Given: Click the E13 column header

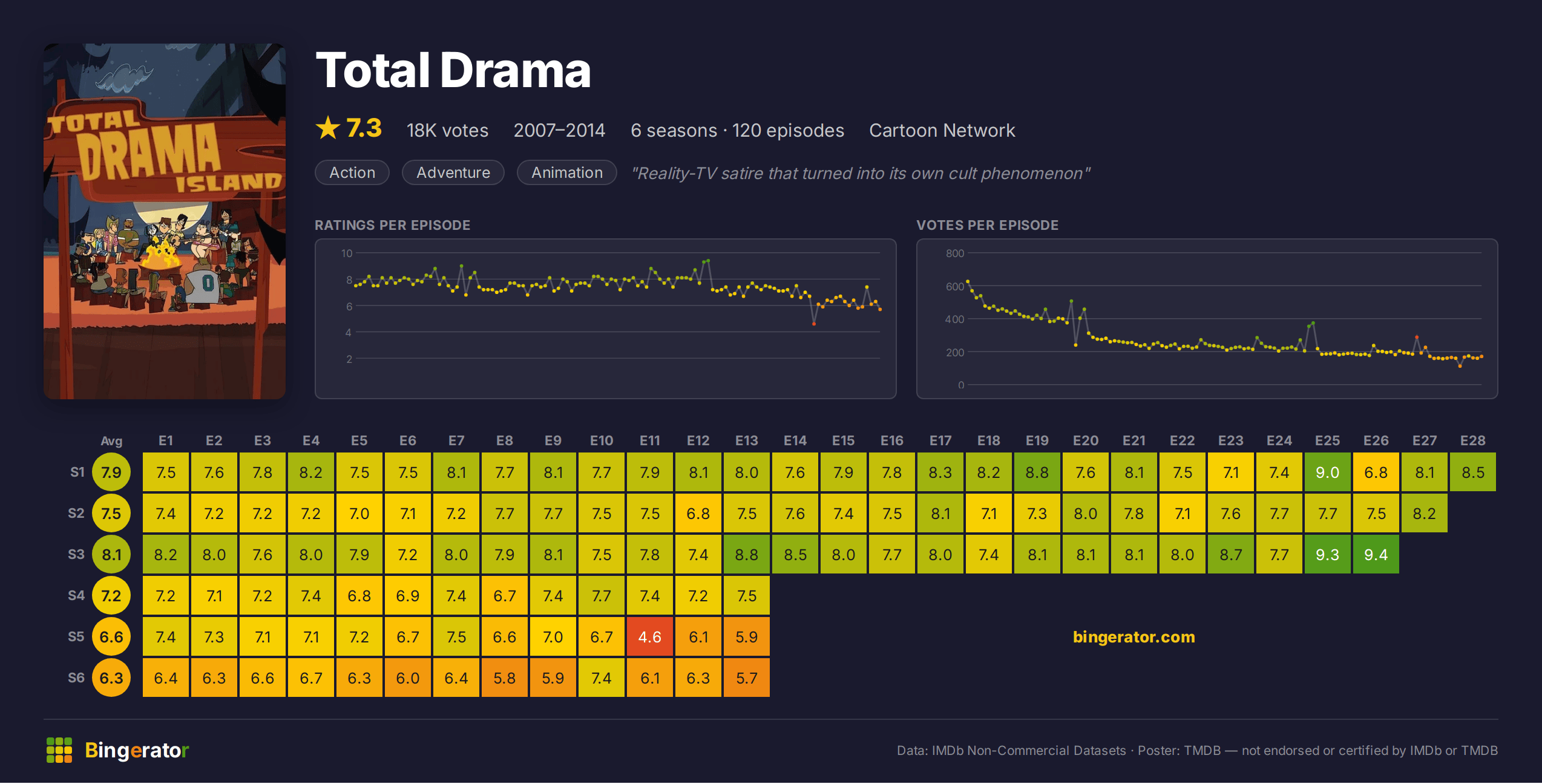Looking at the screenshot, I should (746, 440).
